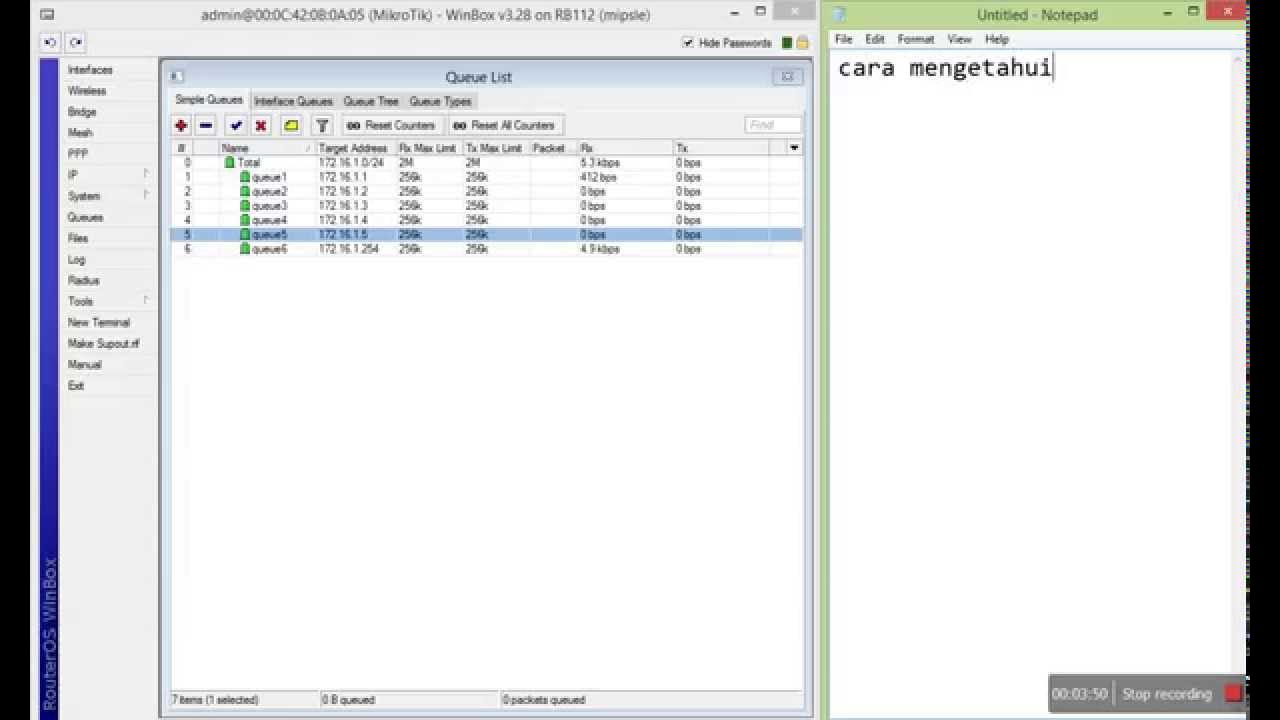The image size is (1280, 720).
Task: Click the green icon of queue4
Action: [245, 220]
